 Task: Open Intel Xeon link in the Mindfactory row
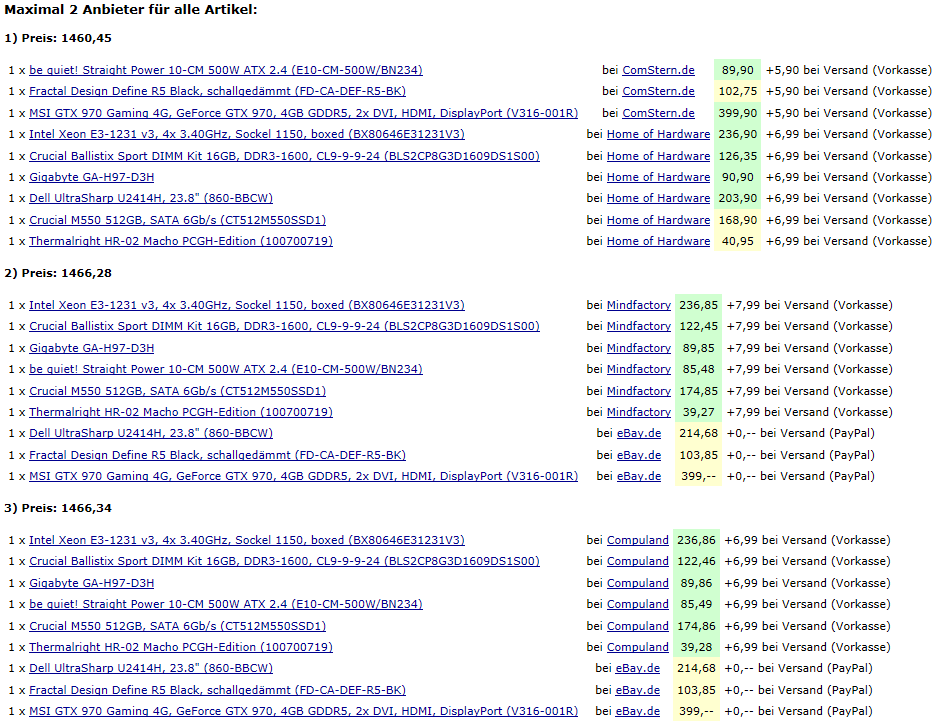pos(247,305)
